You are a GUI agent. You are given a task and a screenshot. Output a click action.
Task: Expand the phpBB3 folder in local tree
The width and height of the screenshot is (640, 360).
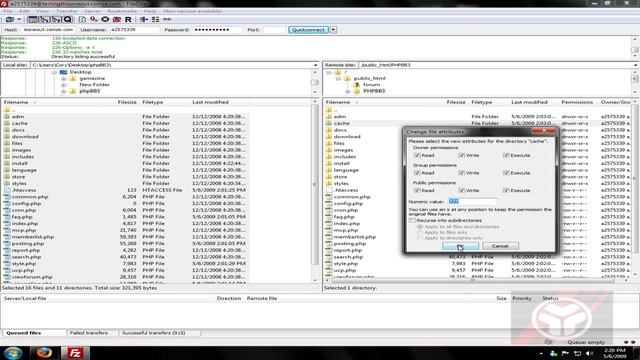(64, 91)
